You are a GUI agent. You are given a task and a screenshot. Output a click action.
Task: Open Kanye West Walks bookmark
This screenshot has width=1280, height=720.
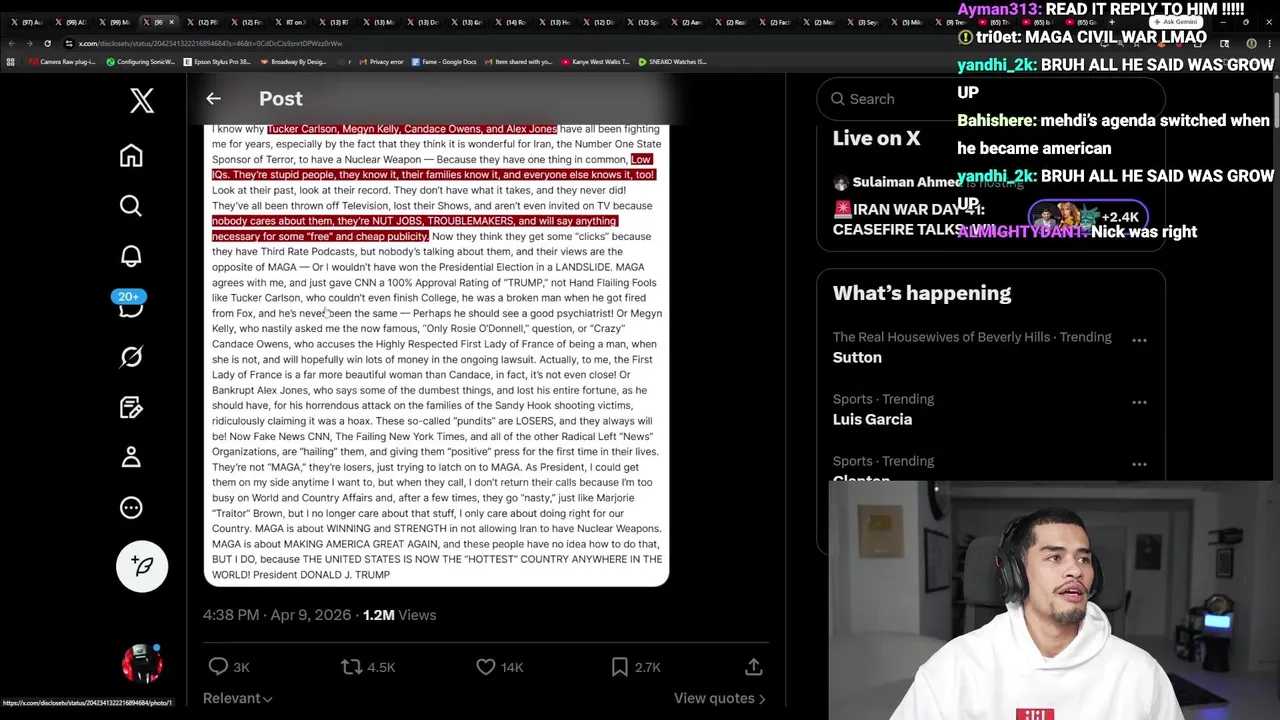click(595, 62)
